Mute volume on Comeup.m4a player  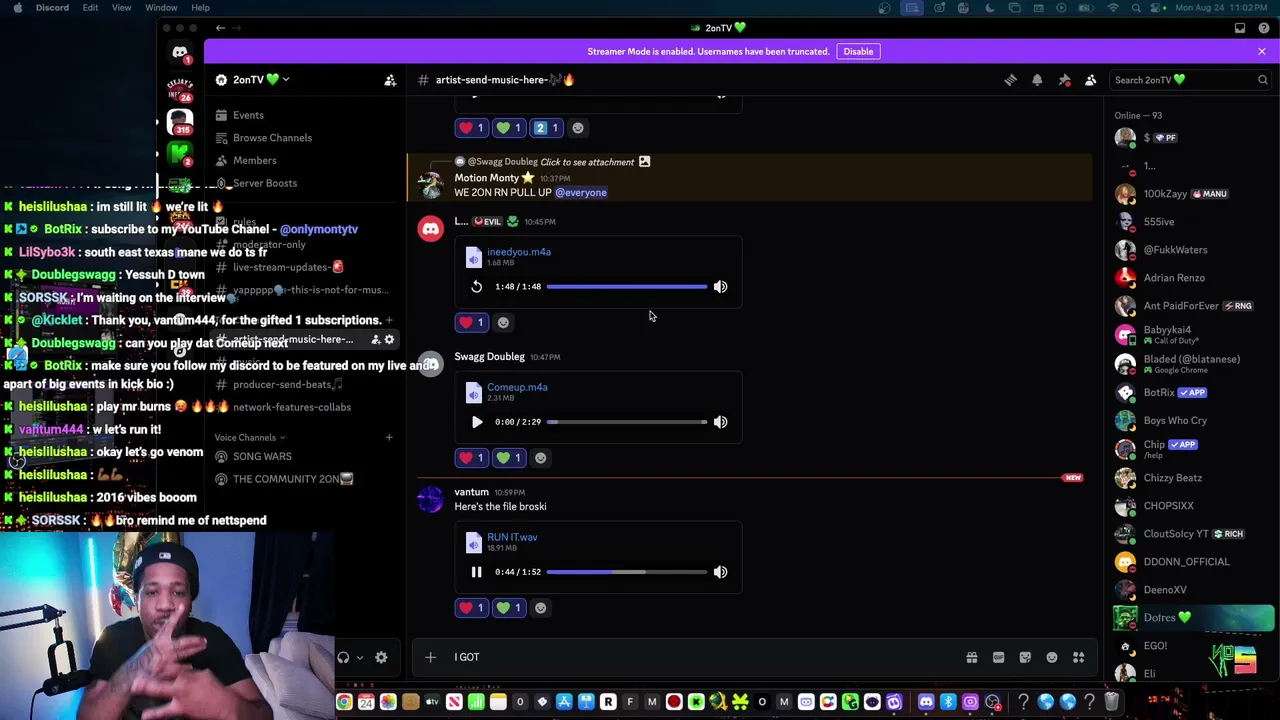click(720, 422)
